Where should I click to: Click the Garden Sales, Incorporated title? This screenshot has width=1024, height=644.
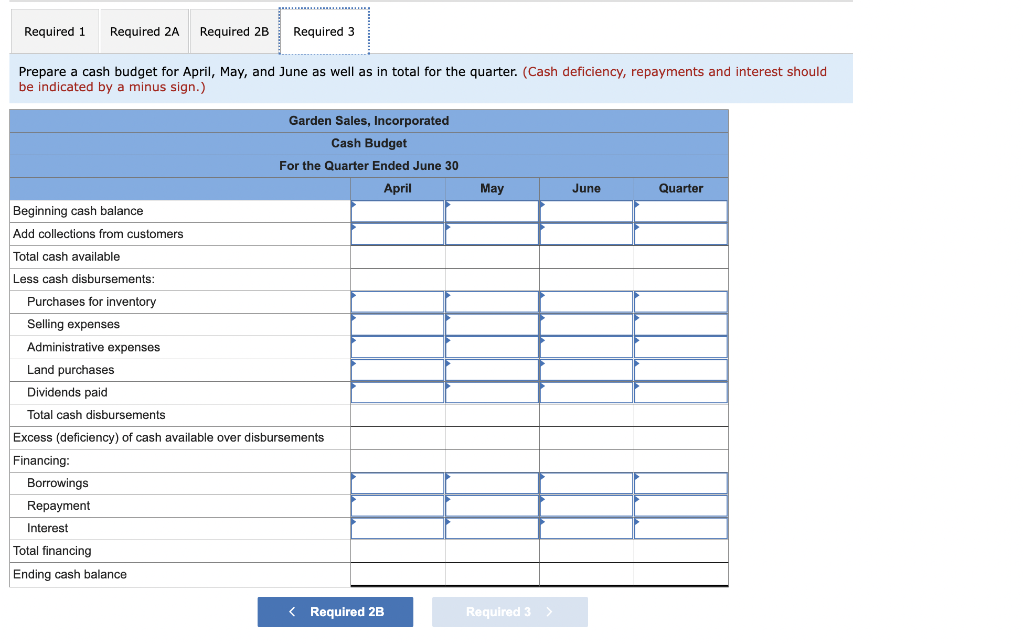[369, 121]
